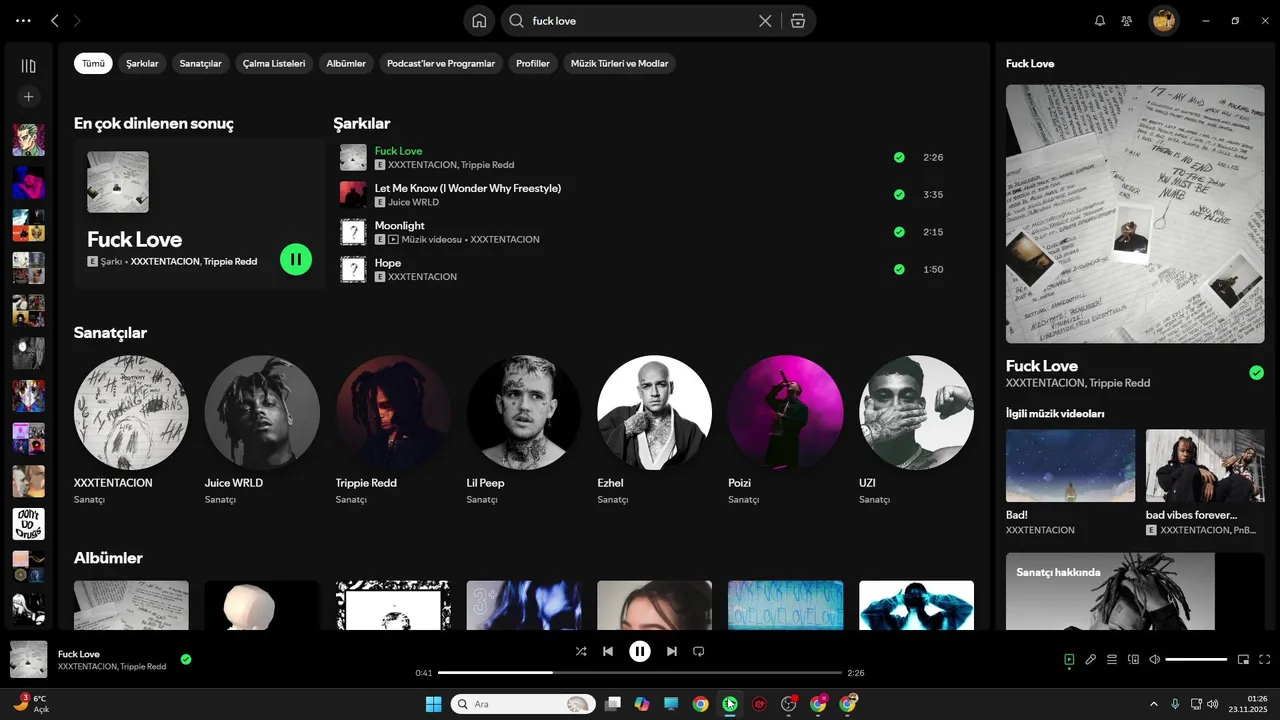Toggle saved check for Moonlight row
The width and height of the screenshot is (1280, 720).
tap(899, 232)
